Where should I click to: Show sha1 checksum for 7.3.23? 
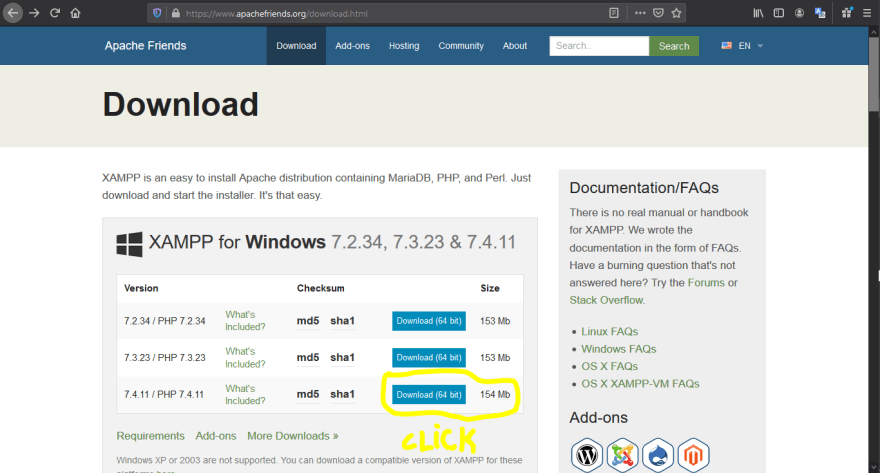pyautogui.click(x=342, y=357)
